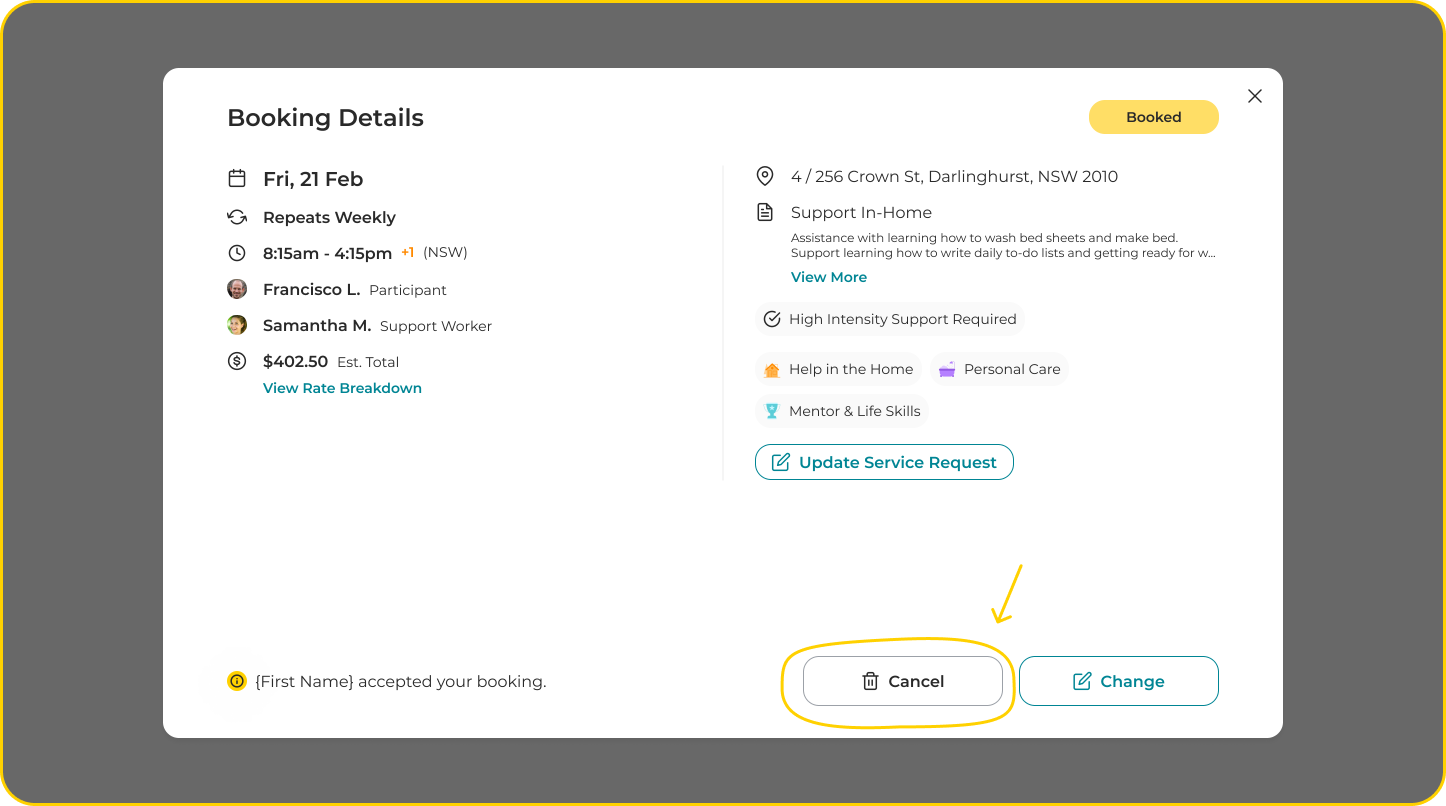Click the dollar icon beside estimated total
This screenshot has height=806, width=1446.
[x=237, y=361]
